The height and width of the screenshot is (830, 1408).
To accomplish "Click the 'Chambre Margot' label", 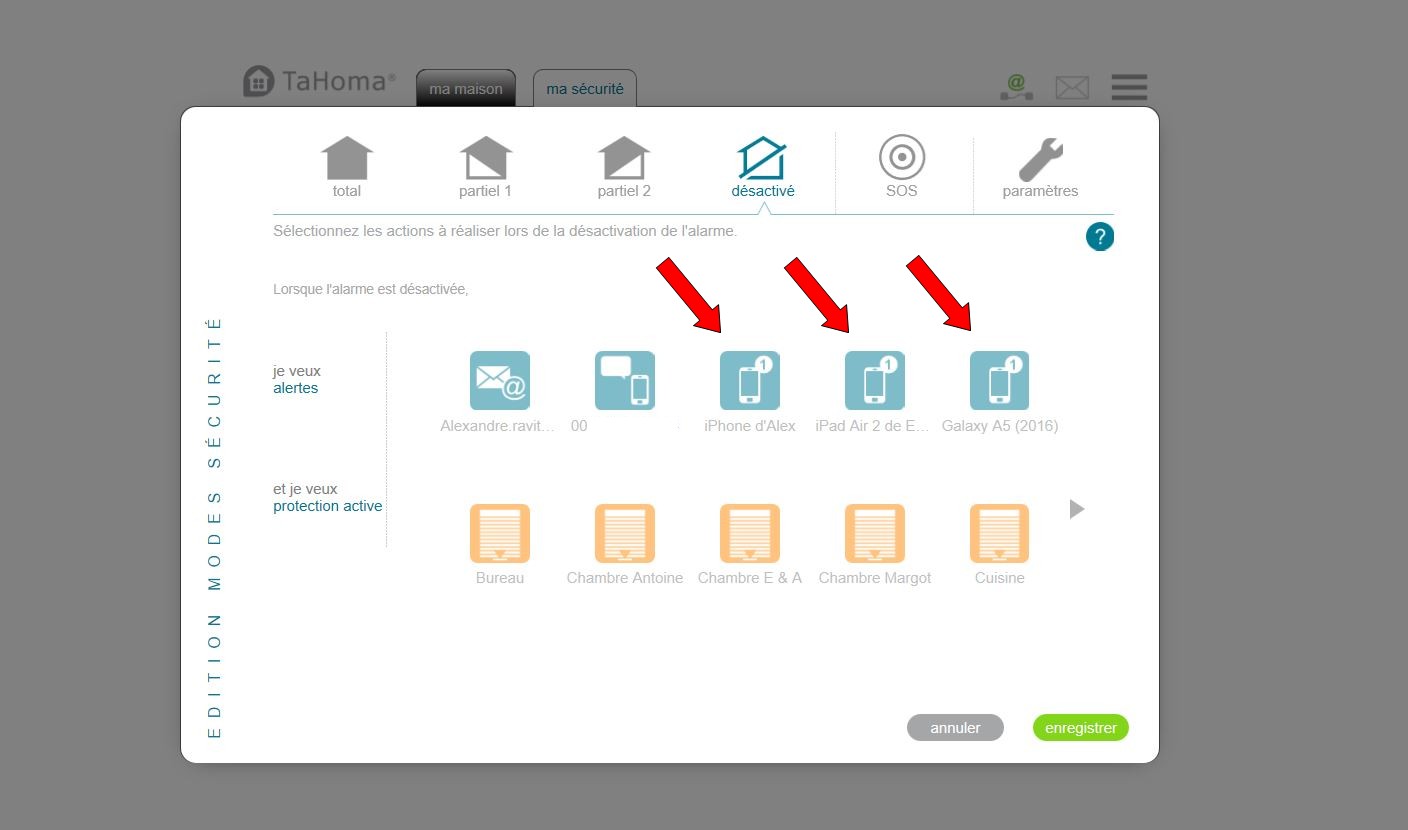I will tap(875, 578).
